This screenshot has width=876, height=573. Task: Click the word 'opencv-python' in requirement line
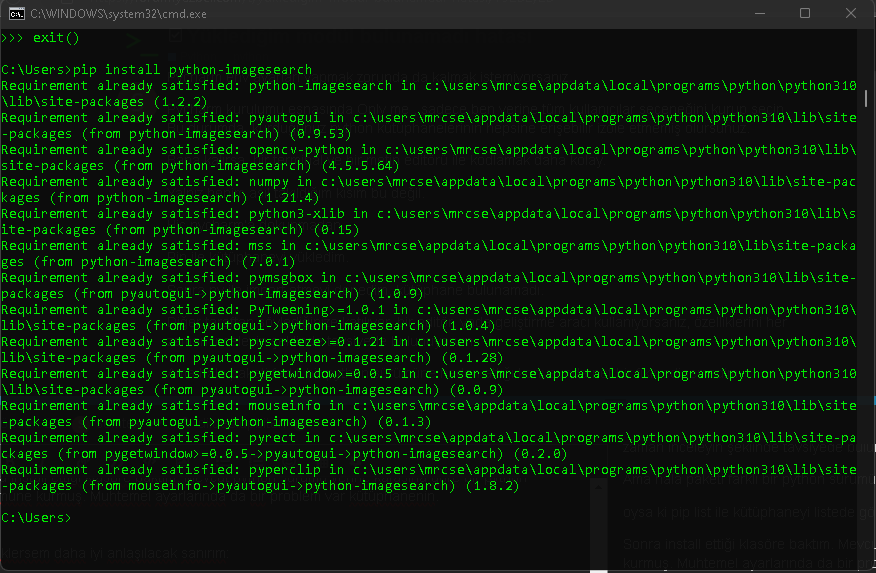pyautogui.click(x=300, y=150)
